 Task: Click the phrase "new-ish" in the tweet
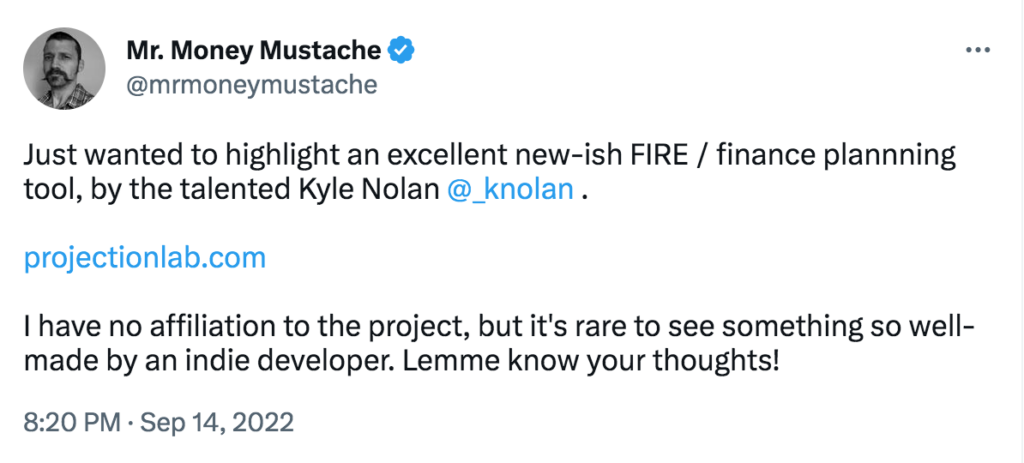tap(607, 156)
